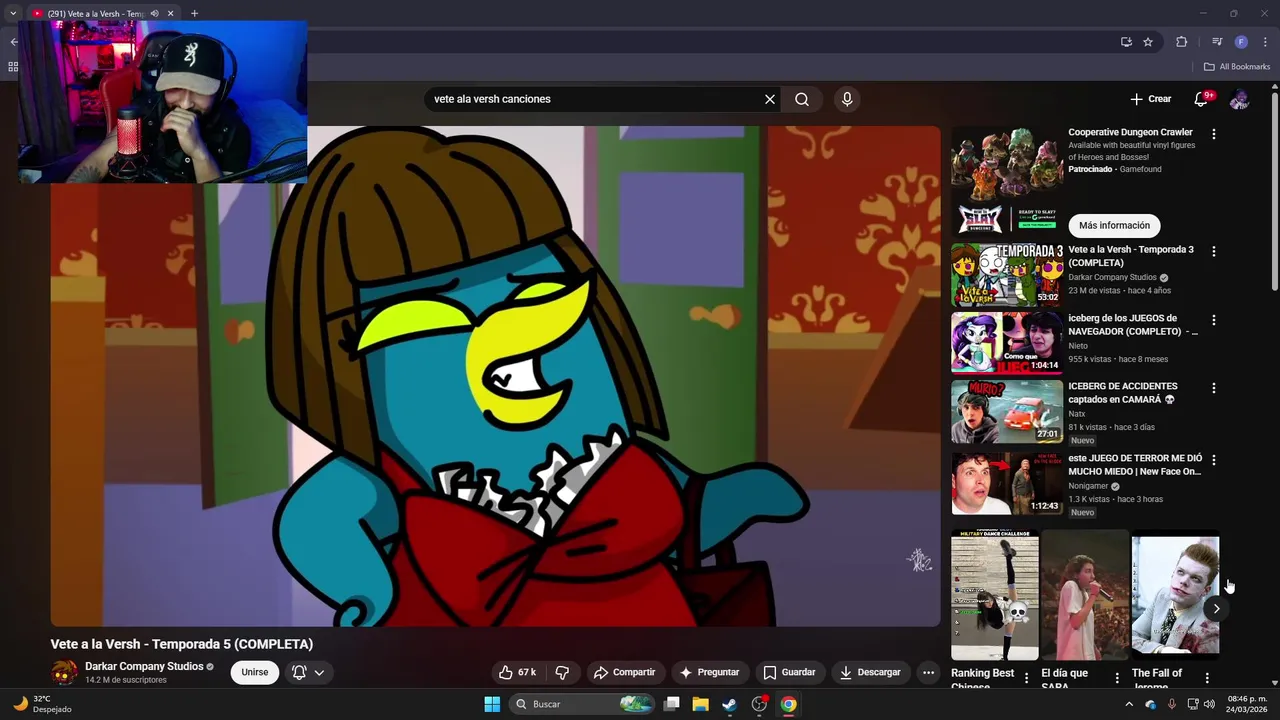
Task: Open a new Chrome tab
Action: click(194, 14)
